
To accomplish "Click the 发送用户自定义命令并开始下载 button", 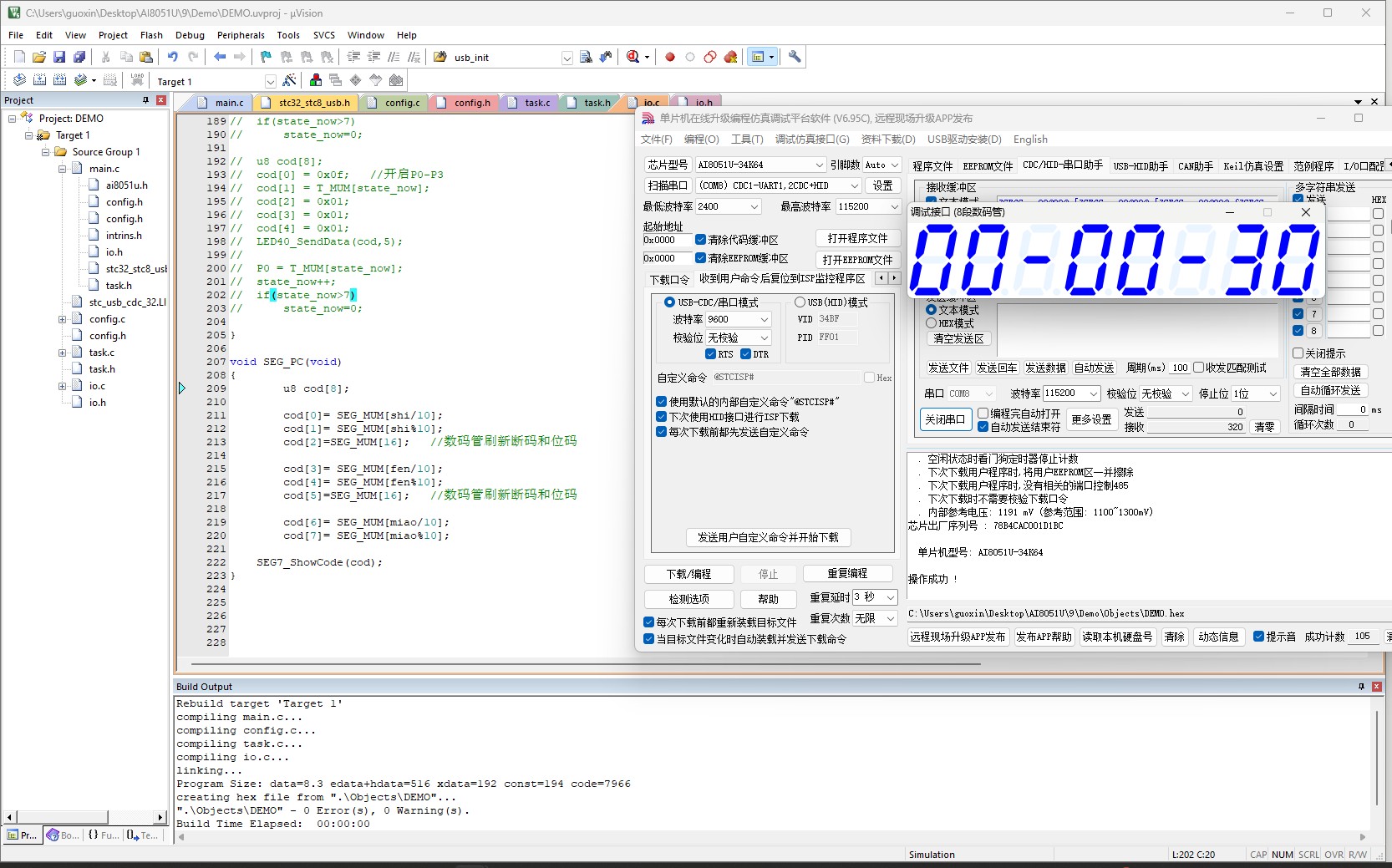I will pyautogui.click(x=768, y=537).
